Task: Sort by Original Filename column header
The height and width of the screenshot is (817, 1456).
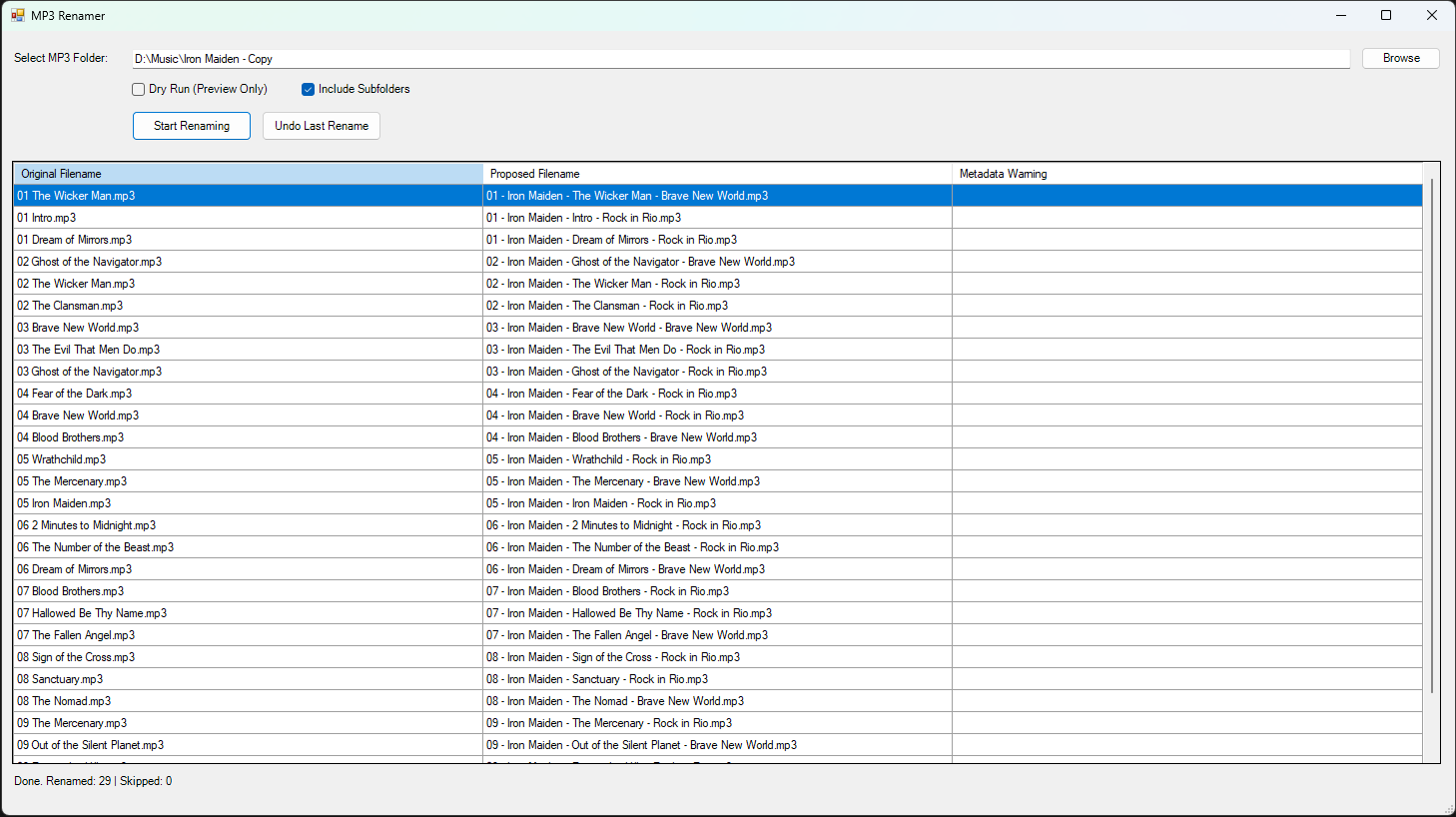Action: pyautogui.click(x=248, y=174)
